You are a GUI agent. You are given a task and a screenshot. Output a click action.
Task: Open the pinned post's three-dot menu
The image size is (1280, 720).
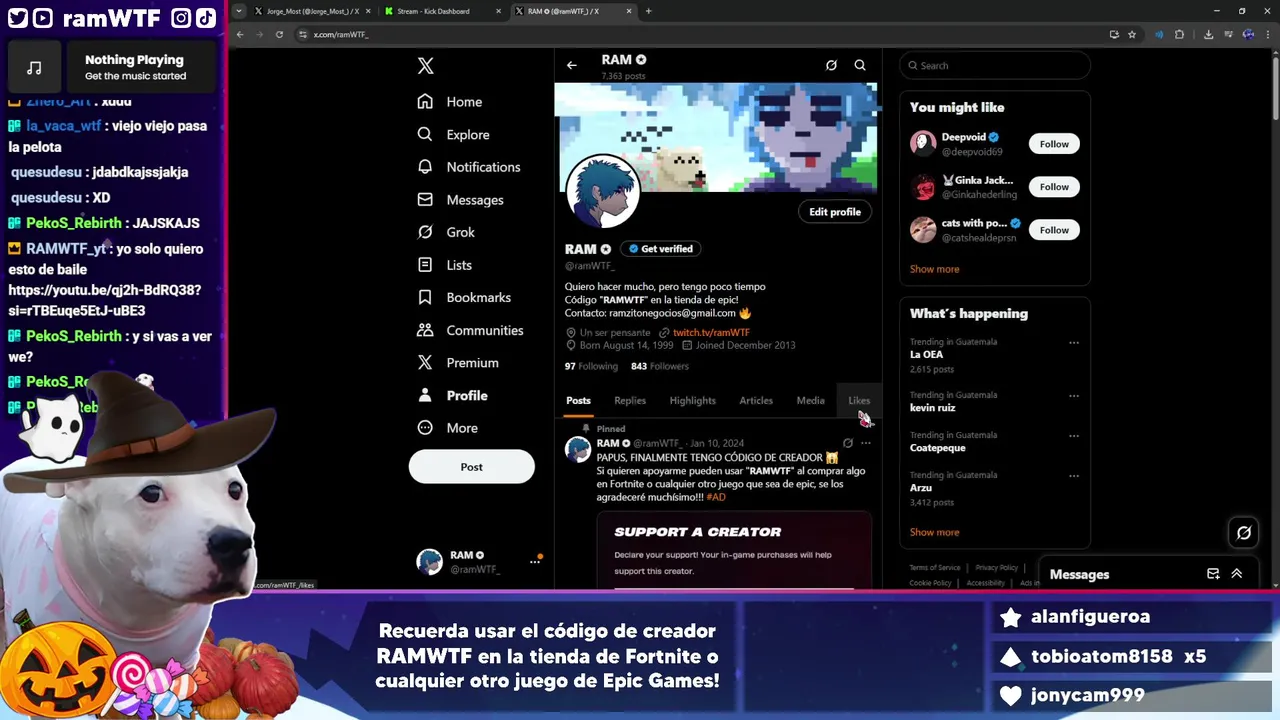866,443
